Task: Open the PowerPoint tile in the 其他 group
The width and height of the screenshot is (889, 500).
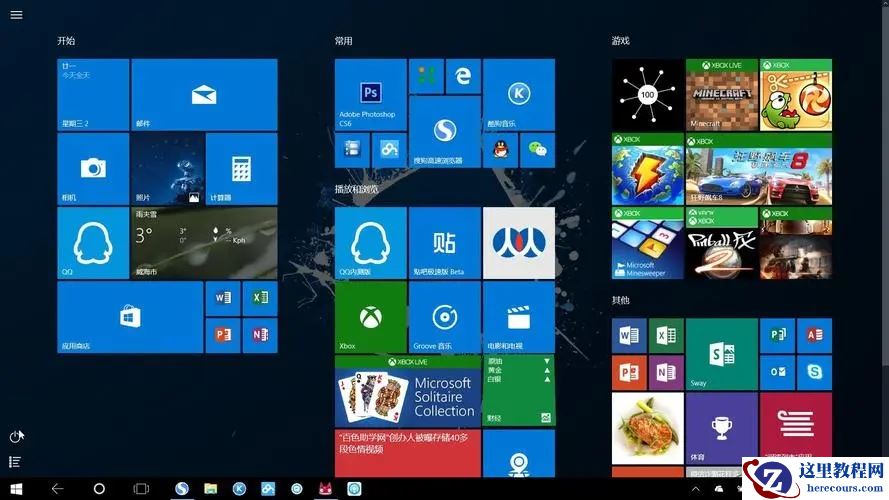Action: 629,372
